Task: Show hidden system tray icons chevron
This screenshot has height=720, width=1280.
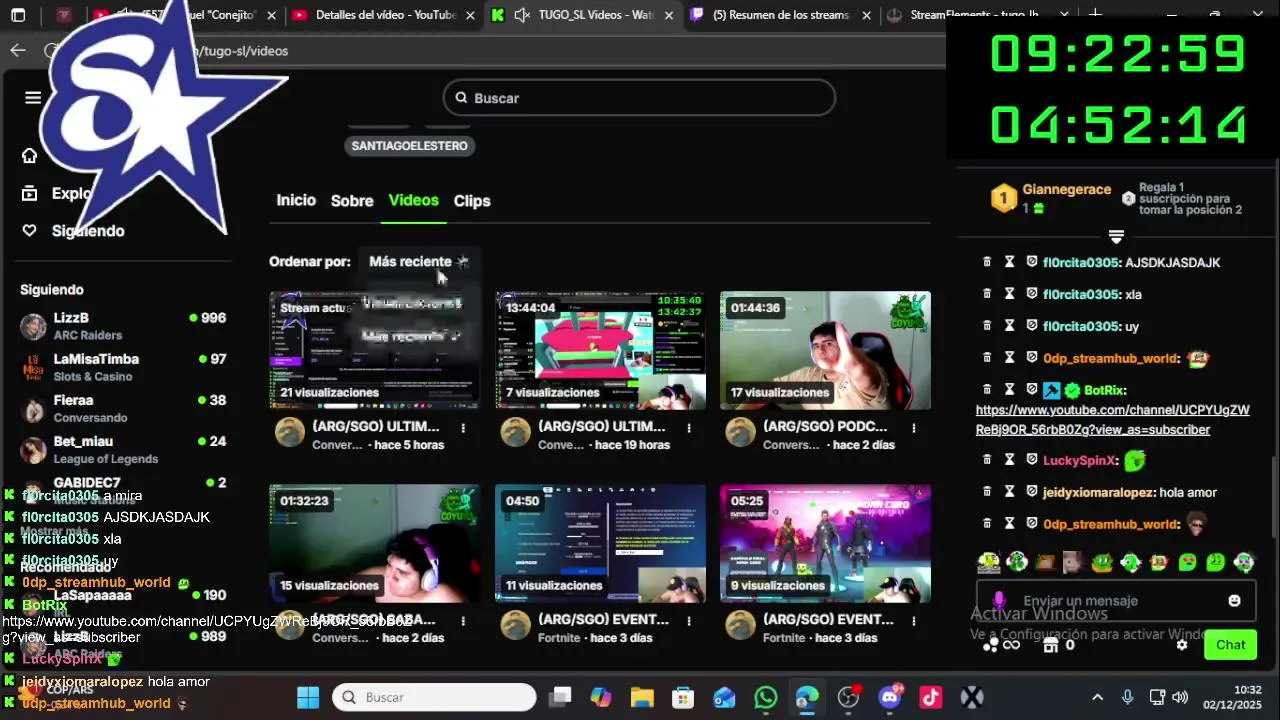Action: click(1097, 697)
